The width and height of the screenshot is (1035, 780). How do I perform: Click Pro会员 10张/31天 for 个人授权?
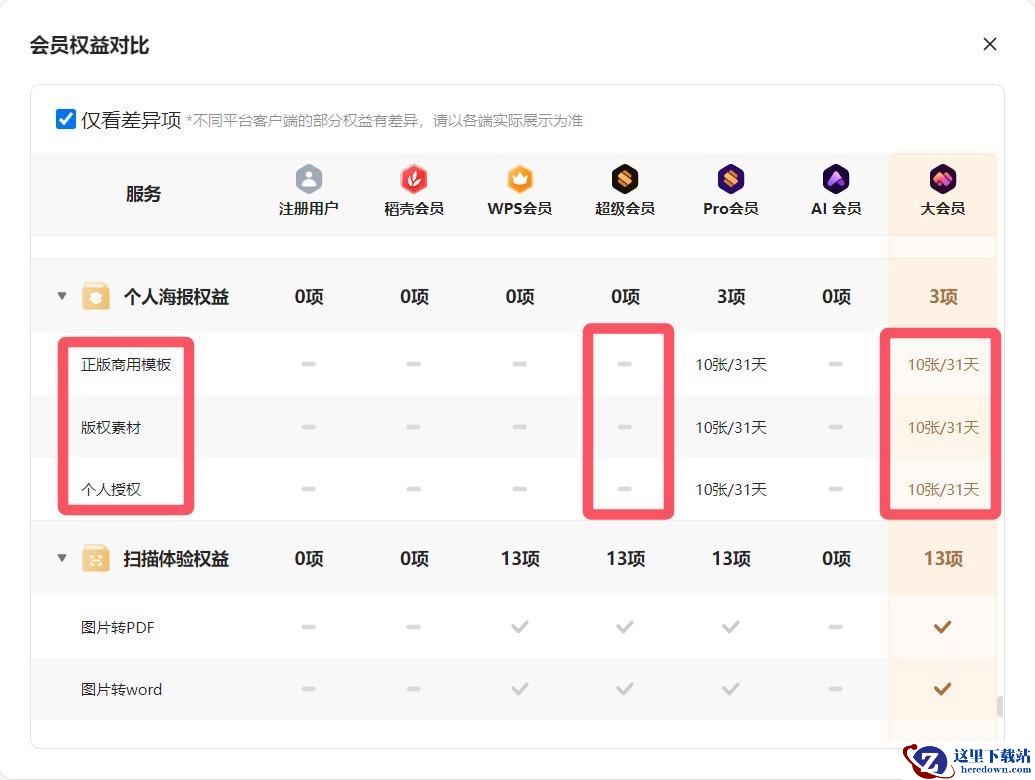point(731,490)
